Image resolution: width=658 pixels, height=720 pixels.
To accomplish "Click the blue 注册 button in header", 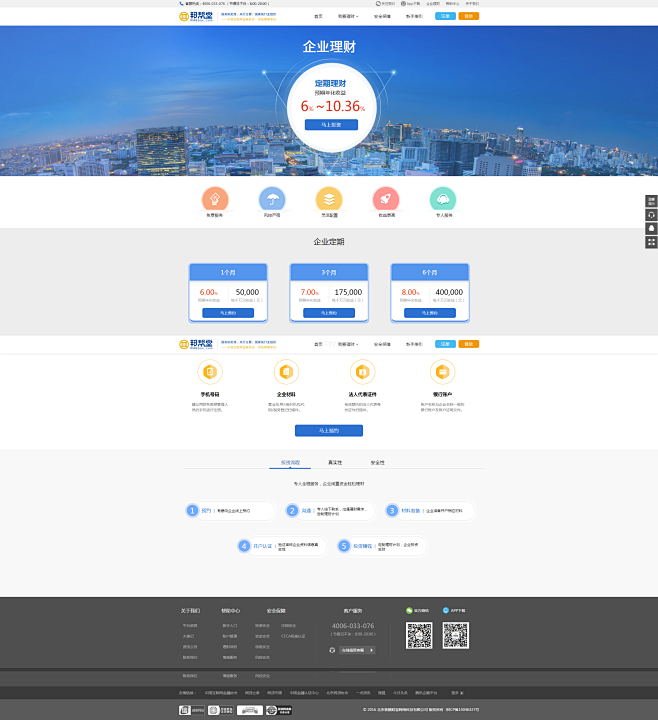I will [x=445, y=16].
